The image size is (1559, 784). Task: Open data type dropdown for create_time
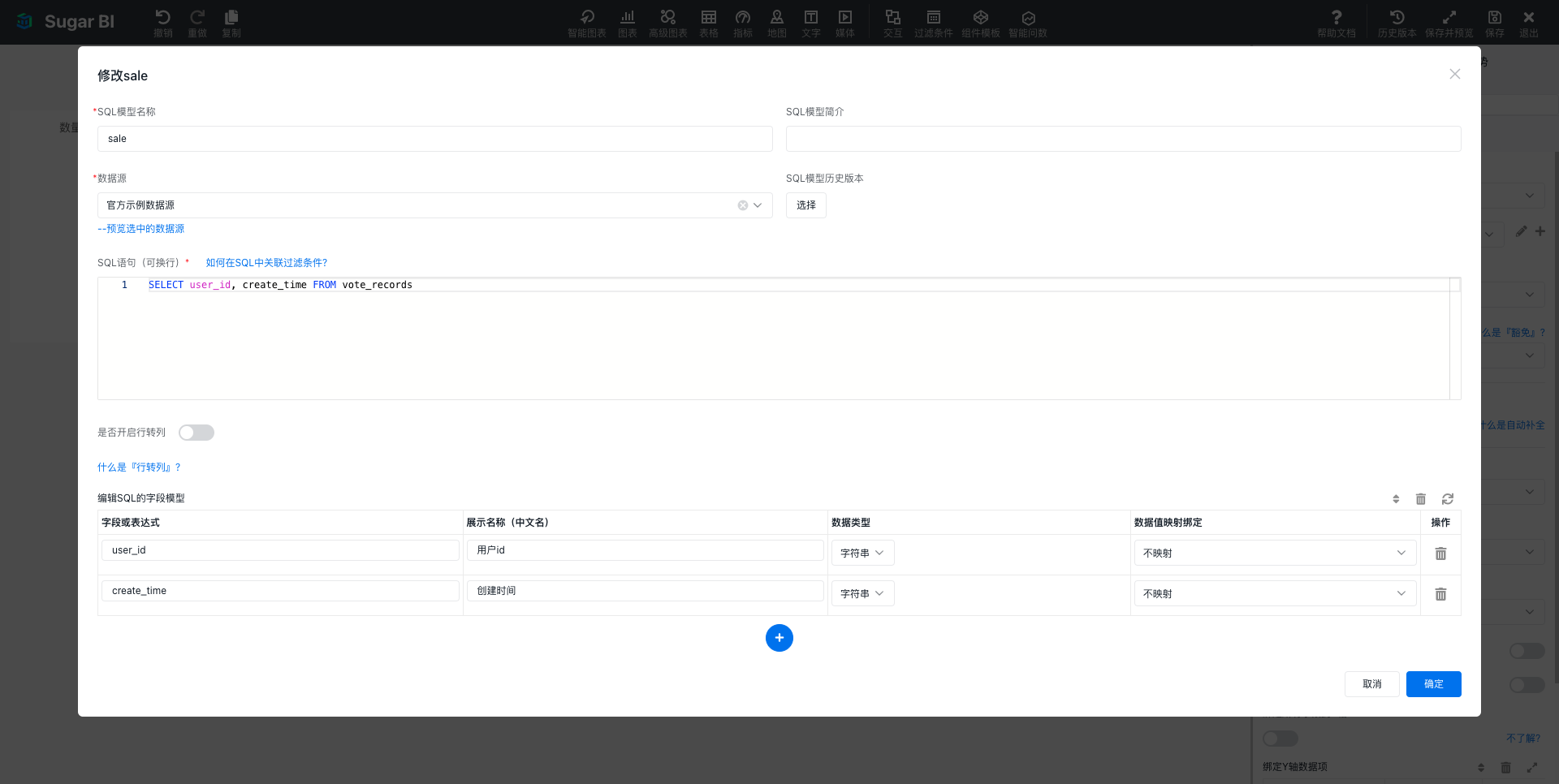point(862,594)
